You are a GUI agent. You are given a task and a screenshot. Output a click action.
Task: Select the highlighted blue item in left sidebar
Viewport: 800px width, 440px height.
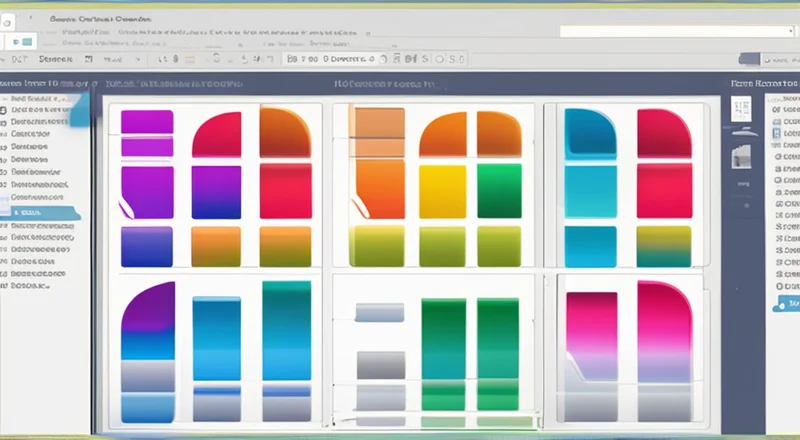[40, 212]
